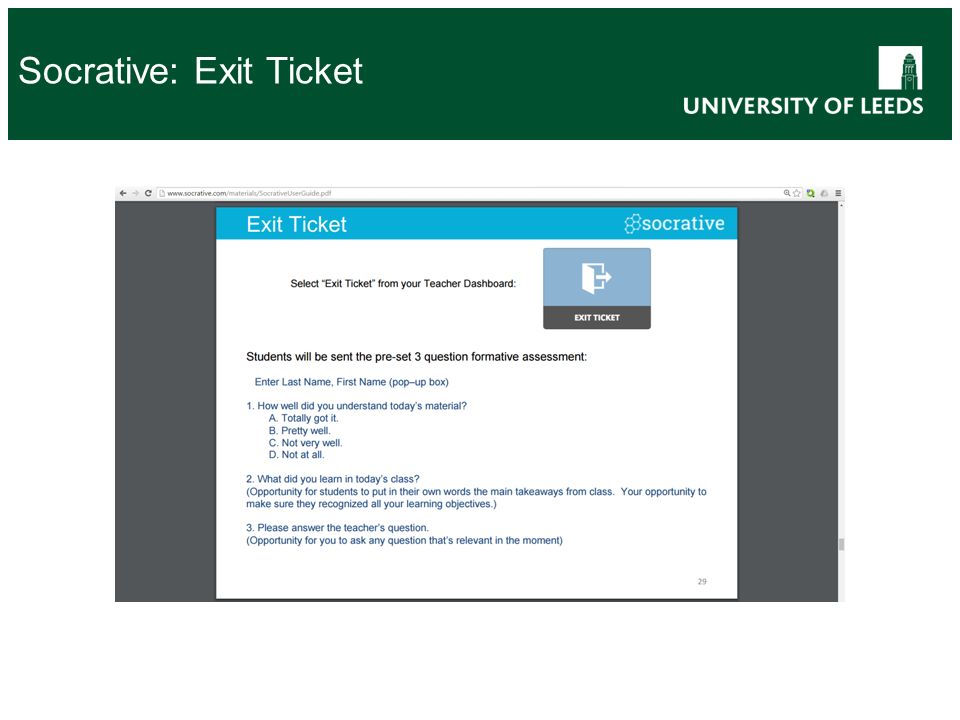Click the University of Leeds tower logo
The image size is (960, 720).
point(900,68)
